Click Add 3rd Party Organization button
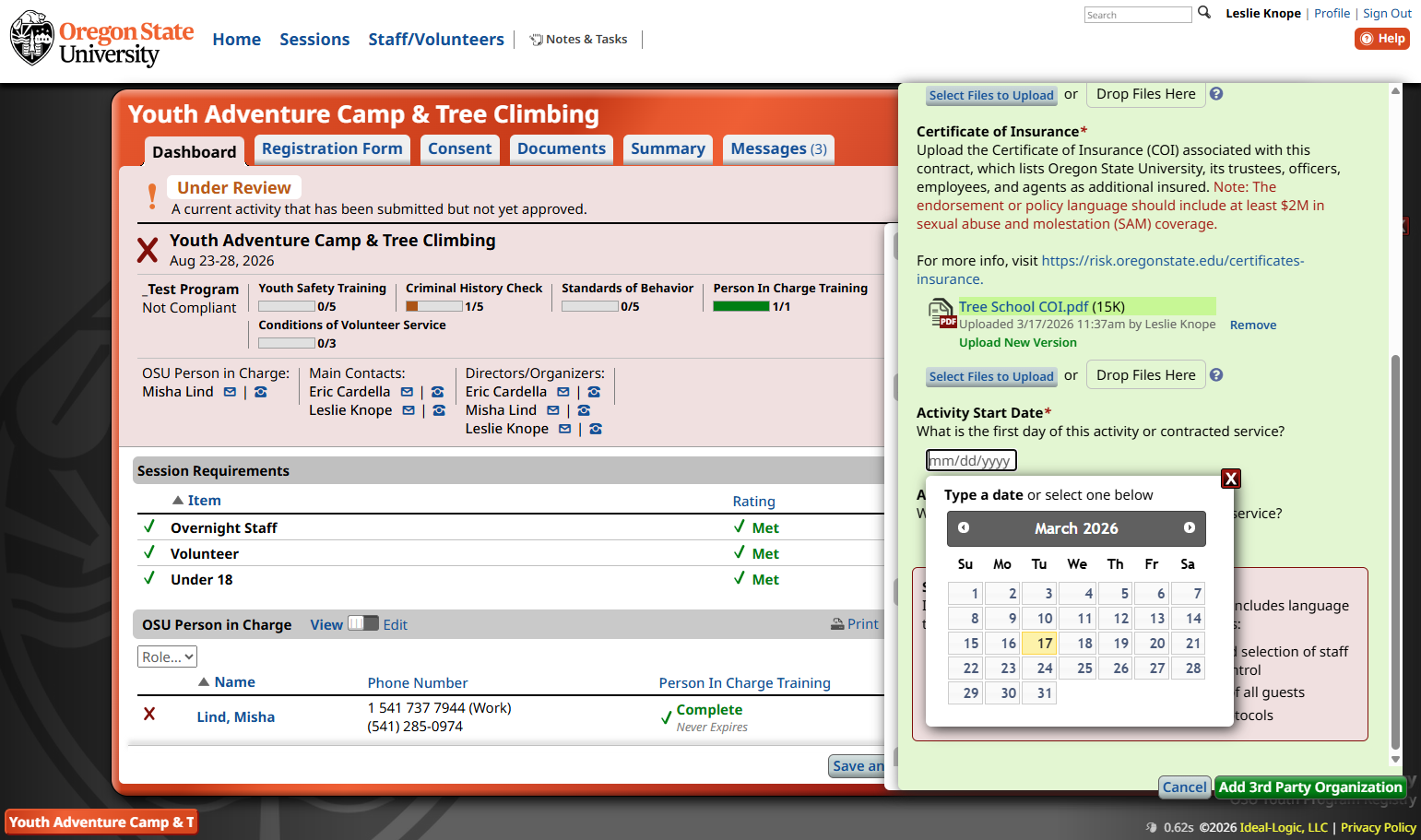Viewport: 1421px width, 840px height. [1310, 787]
